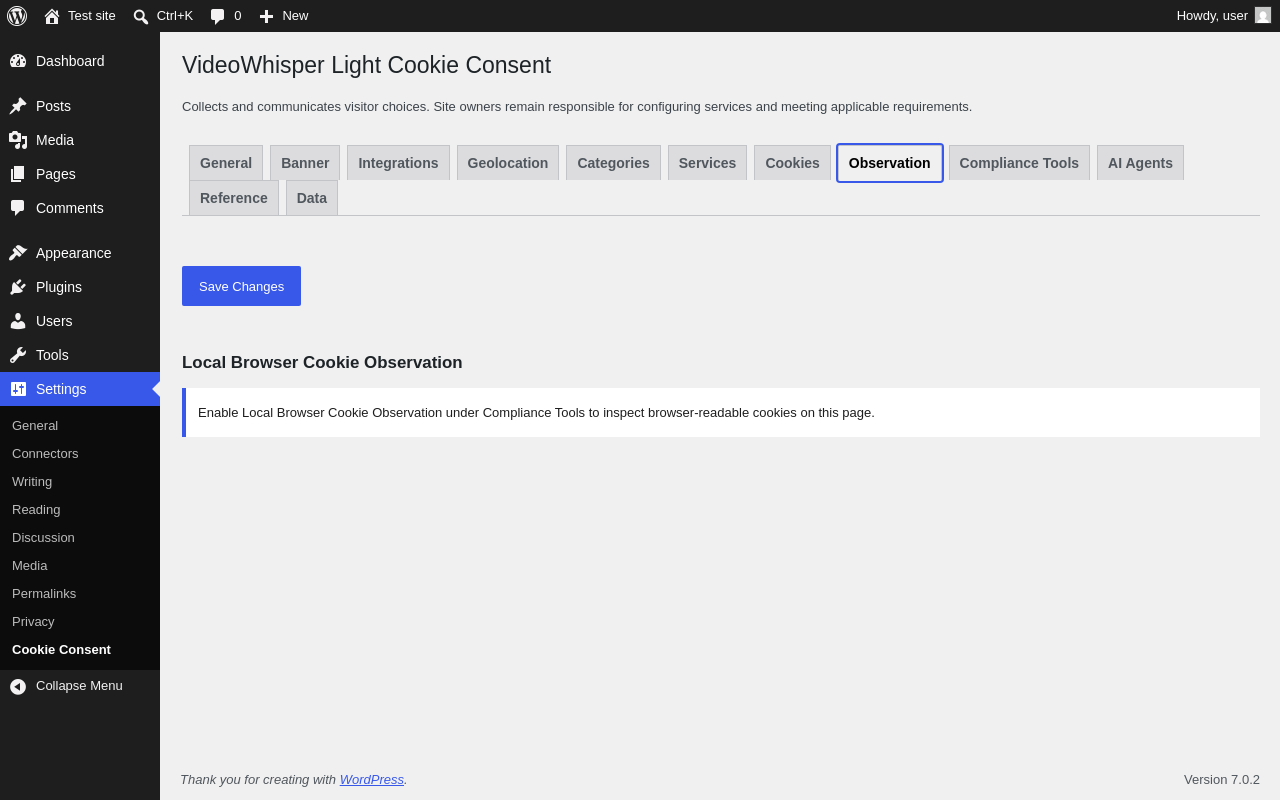Open Privacy settings submenu item
This screenshot has height=800, width=1280.
point(33,621)
